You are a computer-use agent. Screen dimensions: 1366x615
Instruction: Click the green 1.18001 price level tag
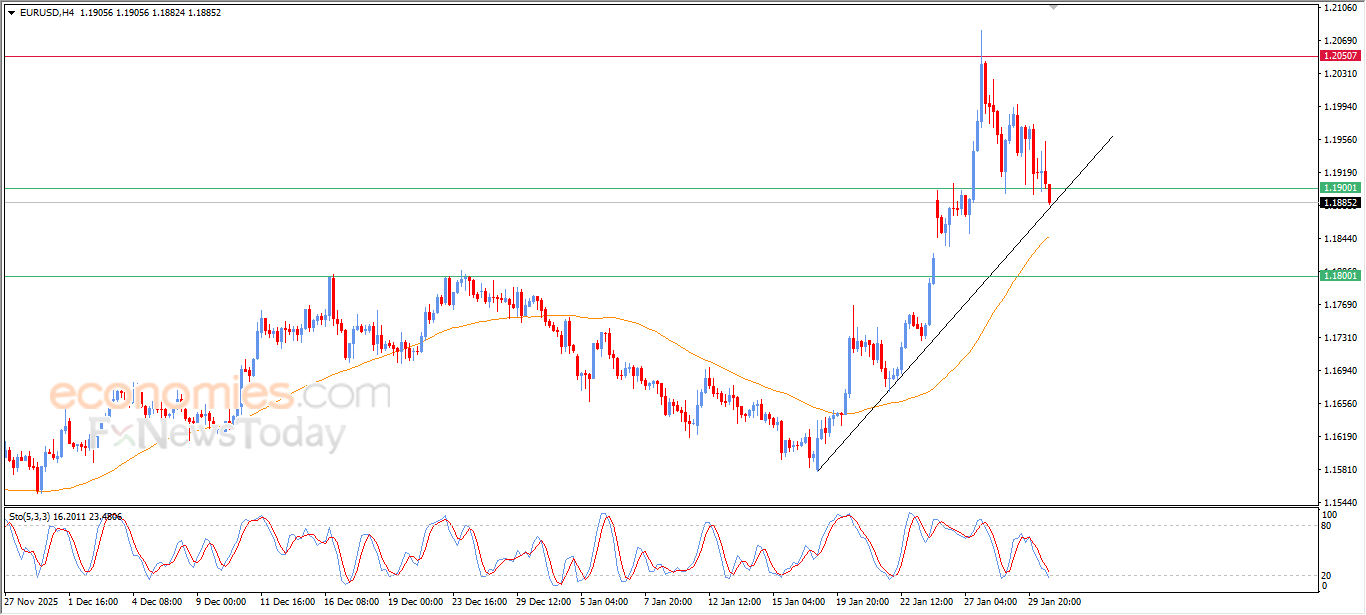(x=1339, y=276)
